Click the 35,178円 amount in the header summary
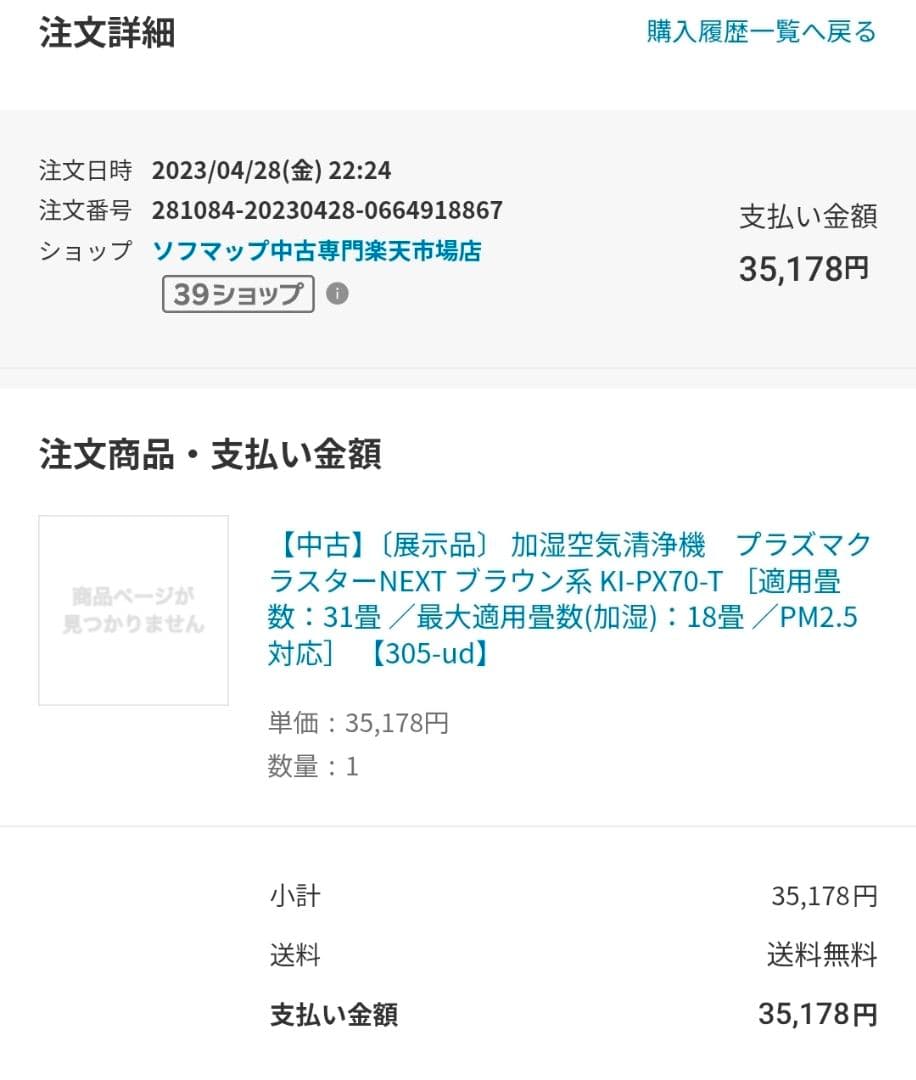The image size is (916, 1080). 804,269
